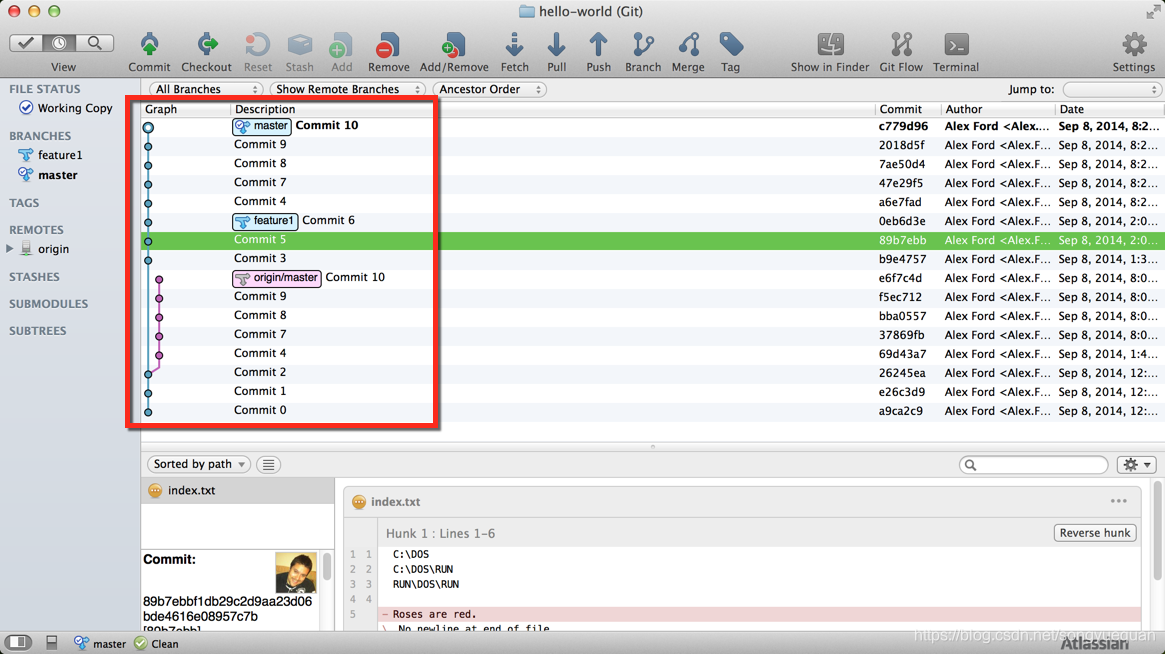Select the Commit 3 row b9e4757
Viewport: 1165px width, 654px height.
pyautogui.click(x=652, y=259)
